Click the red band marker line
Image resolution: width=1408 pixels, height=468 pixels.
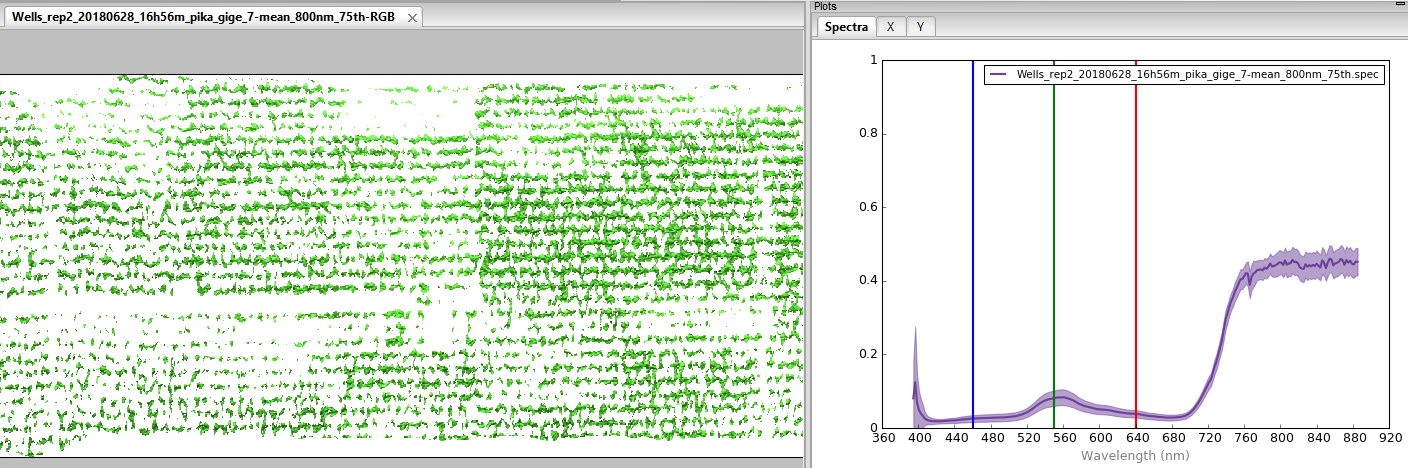tap(1135, 244)
